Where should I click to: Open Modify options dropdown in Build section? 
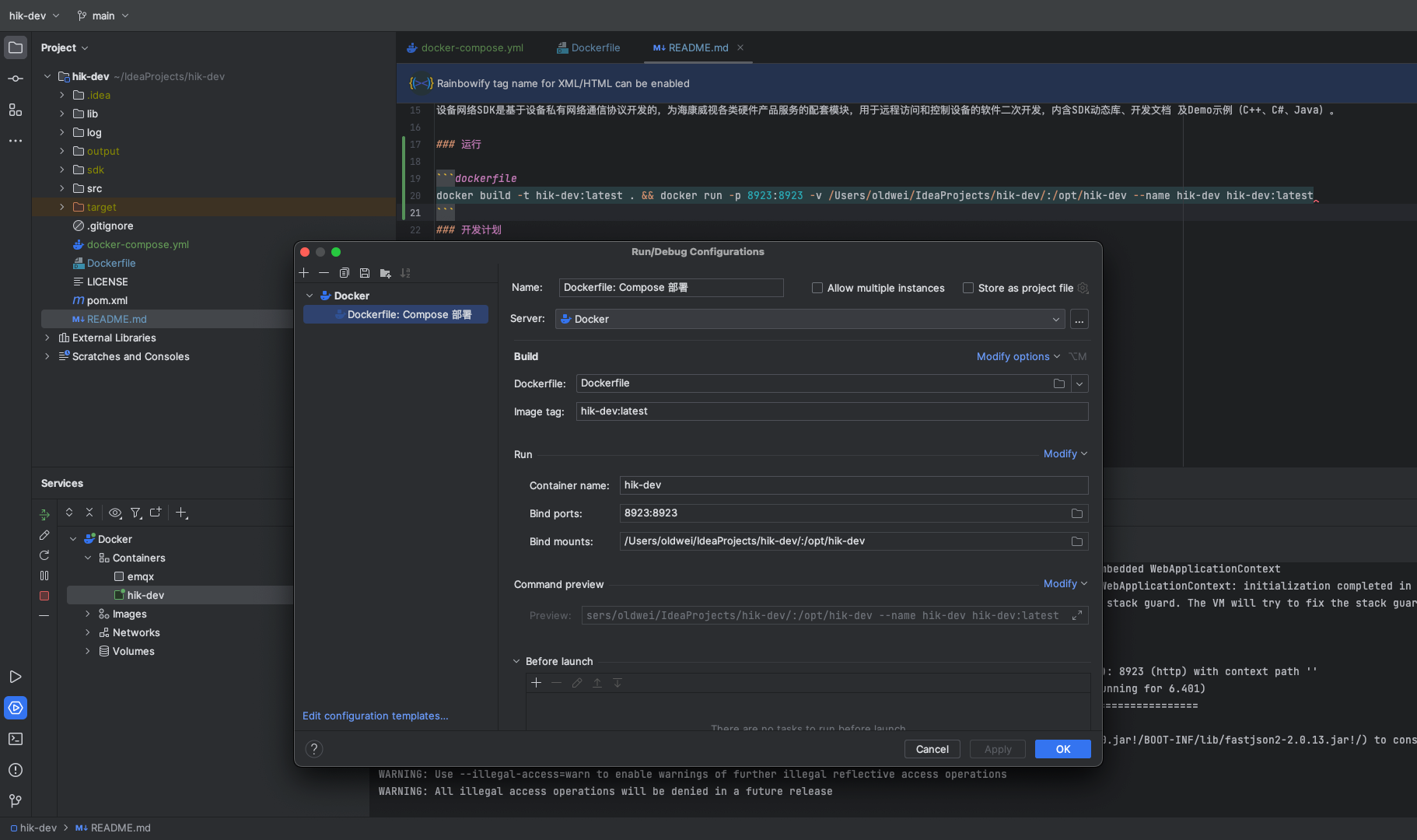point(1018,356)
